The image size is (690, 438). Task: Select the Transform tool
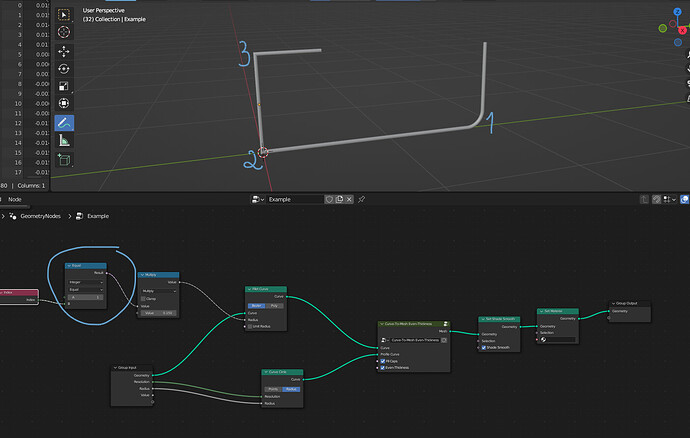[64, 103]
